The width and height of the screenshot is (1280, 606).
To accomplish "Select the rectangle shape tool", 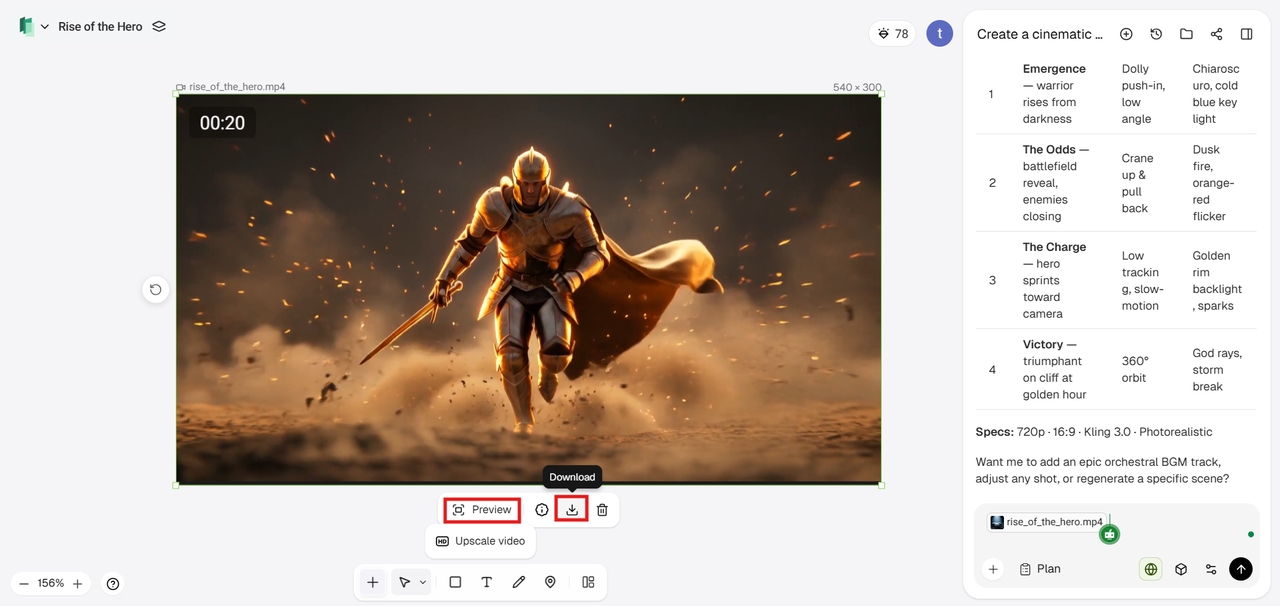I will [455, 582].
